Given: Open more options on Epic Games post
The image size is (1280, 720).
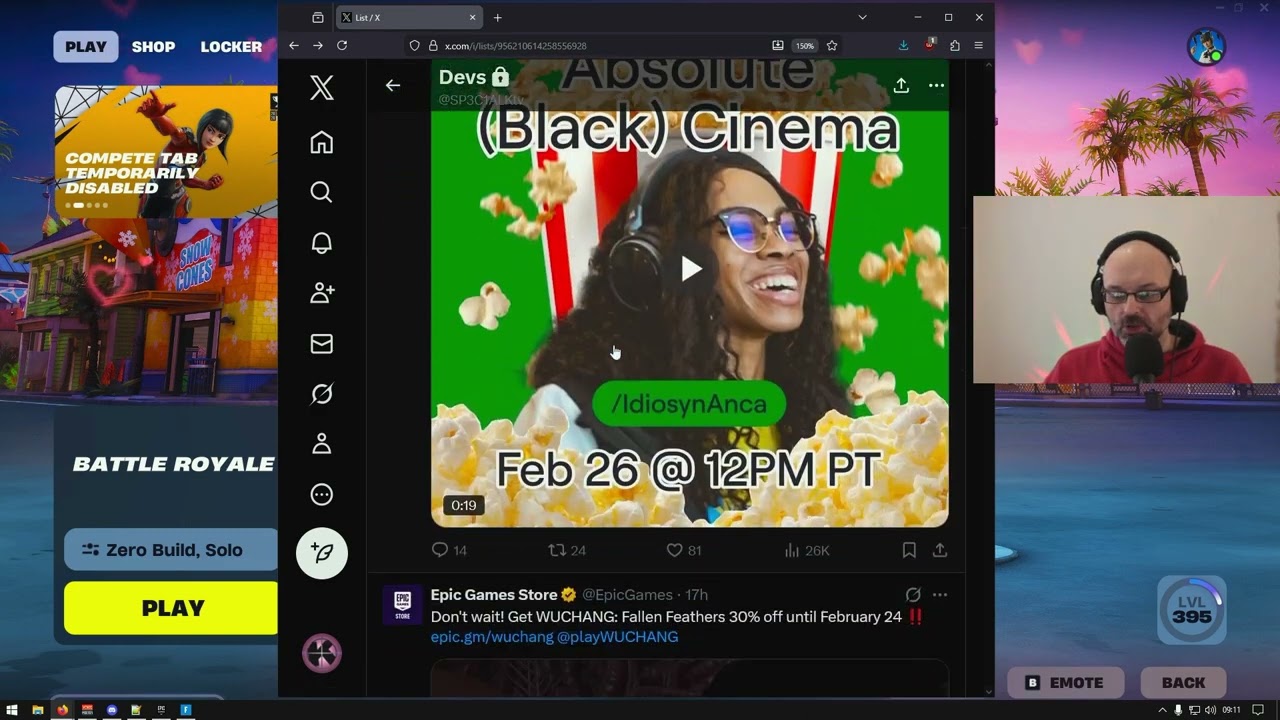Looking at the screenshot, I should pos(939,595).
